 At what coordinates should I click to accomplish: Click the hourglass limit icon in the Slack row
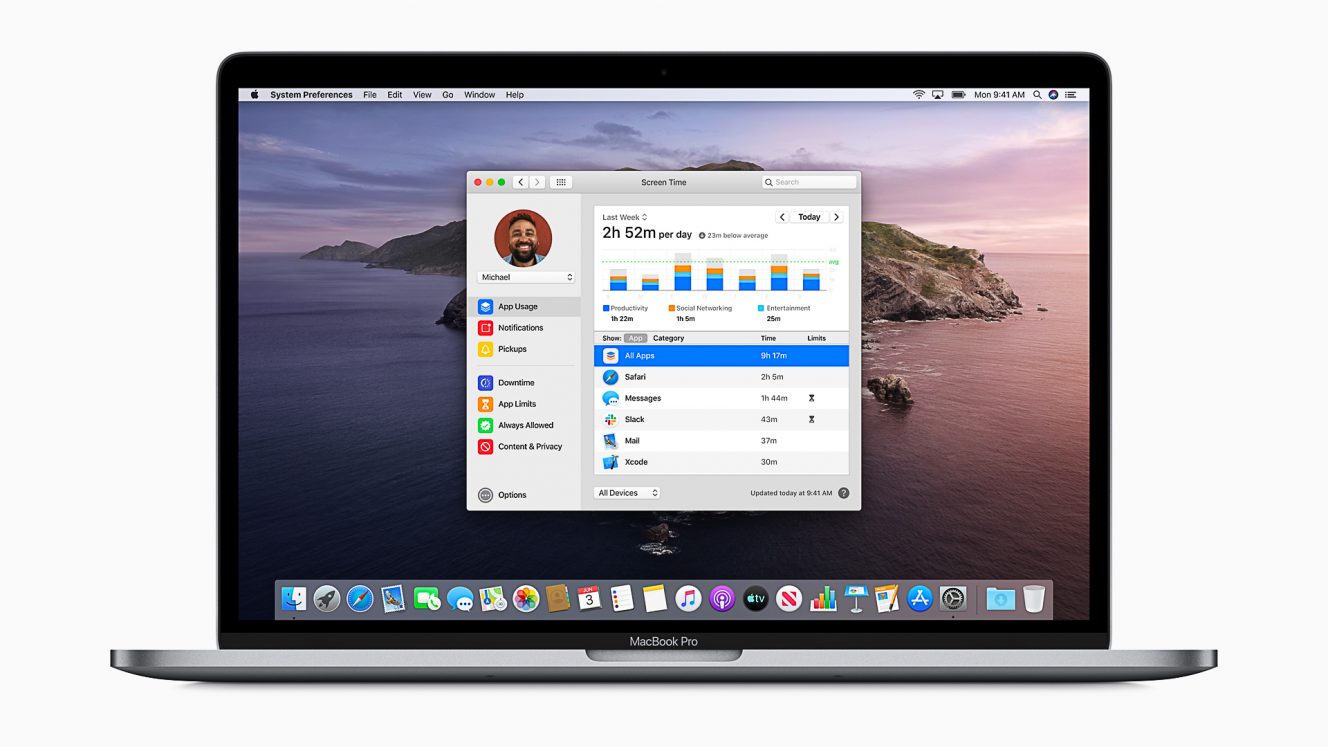[x=811, y=420]
